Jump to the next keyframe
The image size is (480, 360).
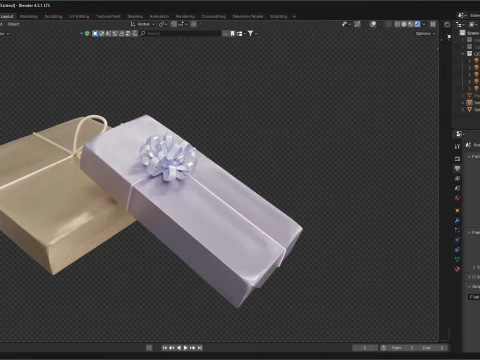pyautogui.click(x=193, y=348)
